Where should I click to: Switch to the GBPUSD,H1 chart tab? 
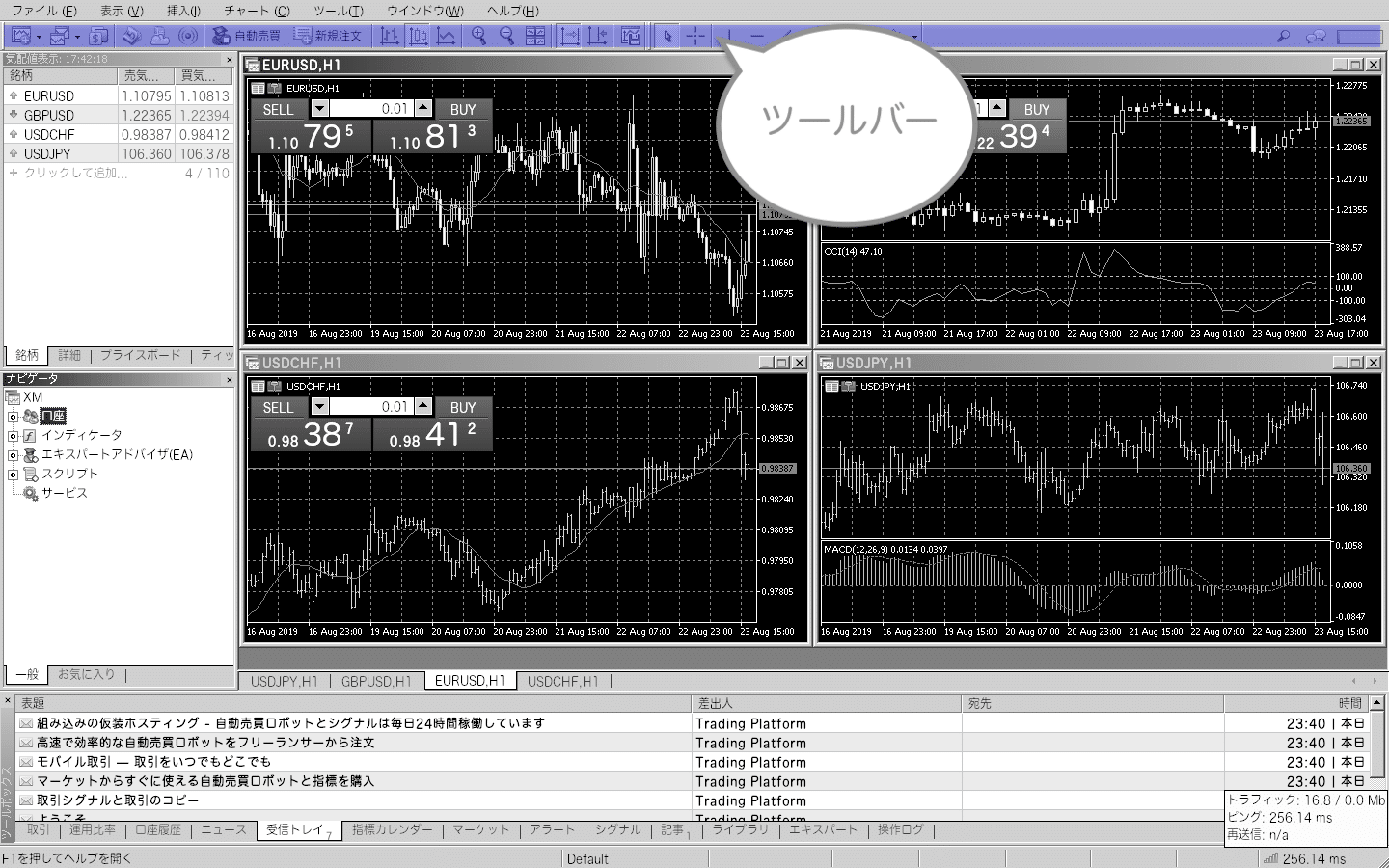coord(376,681)
